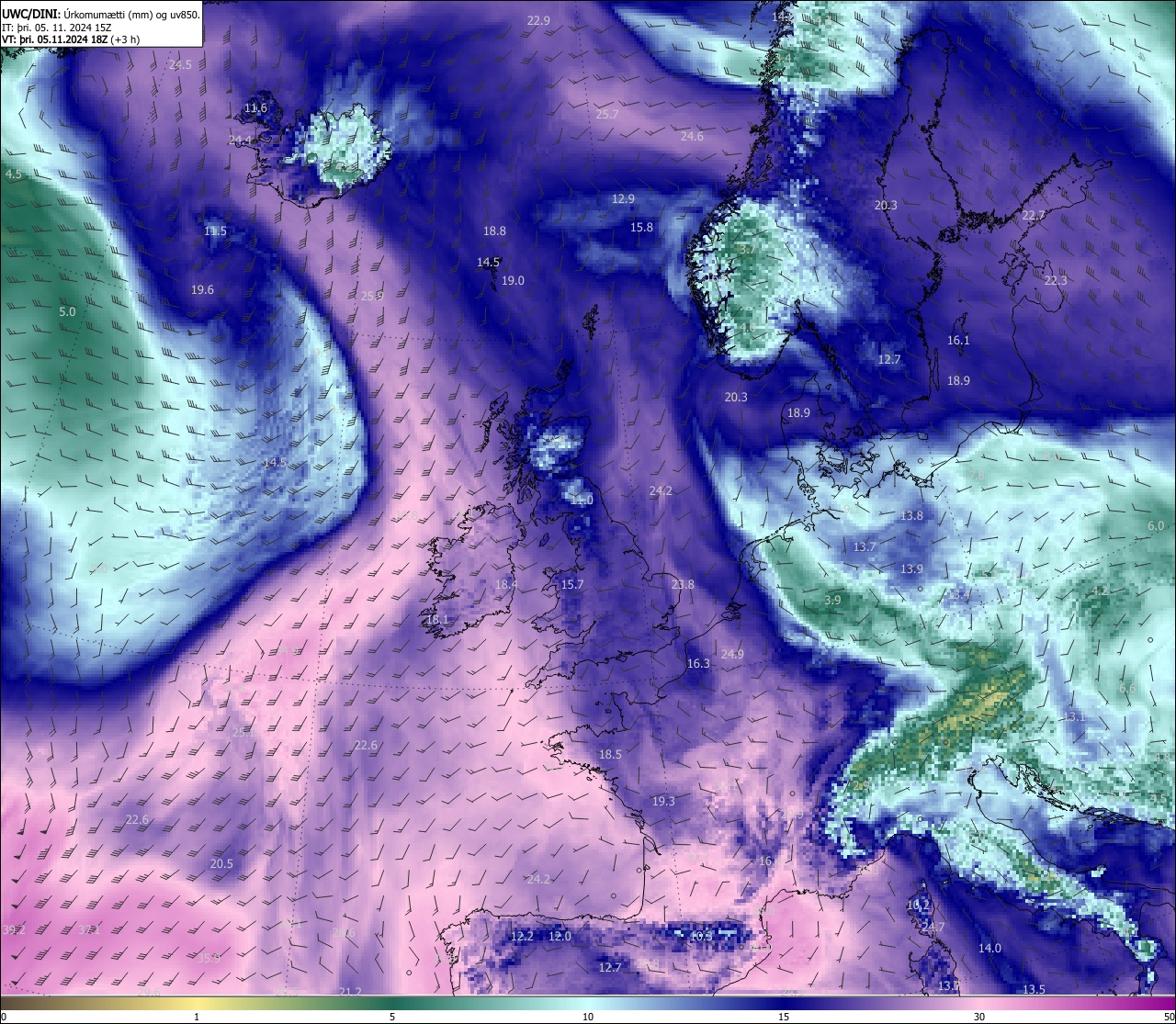Image resolution: width=1176 pixels, height=1024 pixels.
Task: Click the 24.4 value label
Action: point(240,140)
